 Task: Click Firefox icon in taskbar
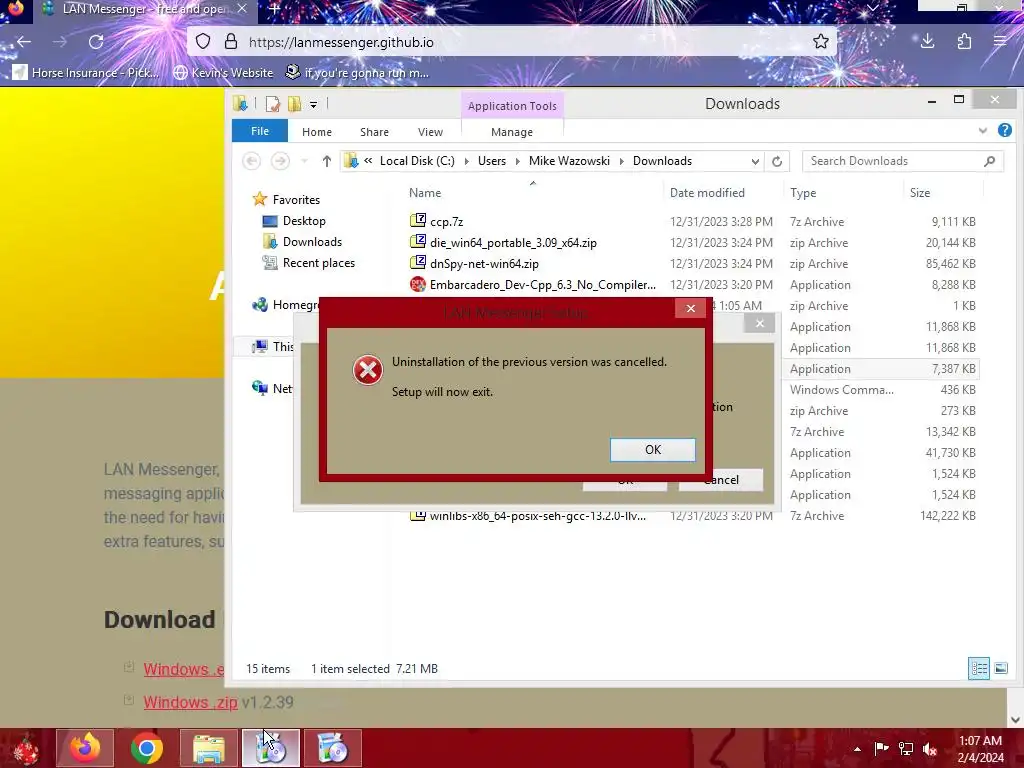[x=85, y=748]
